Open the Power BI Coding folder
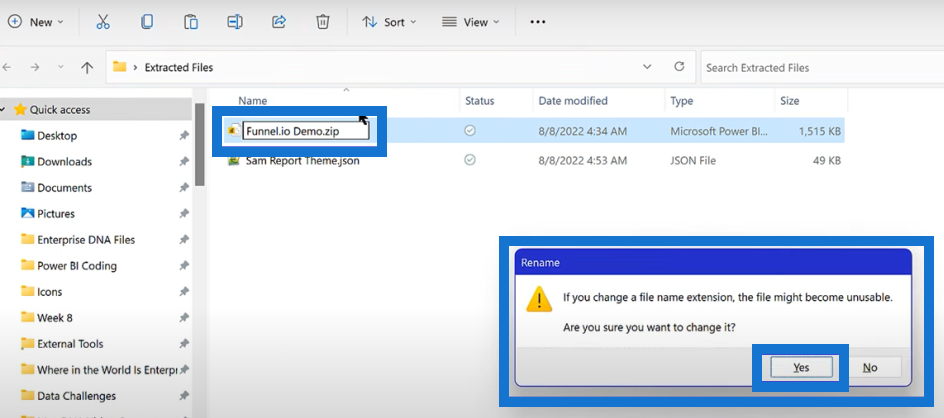The image size is (944, 418). pyautogui.click(x=77, y=266)
